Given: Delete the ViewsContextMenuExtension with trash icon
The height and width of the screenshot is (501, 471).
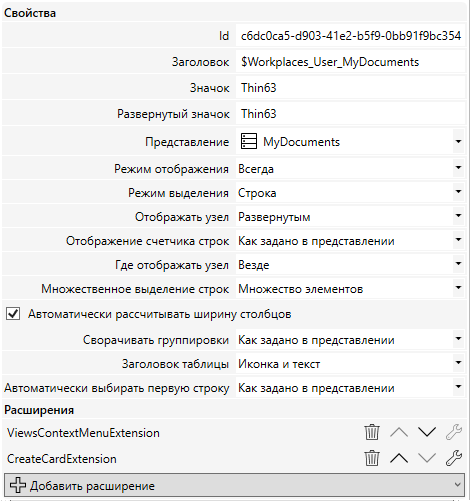Looking at the screenshot, I should [x=371, y=432].
